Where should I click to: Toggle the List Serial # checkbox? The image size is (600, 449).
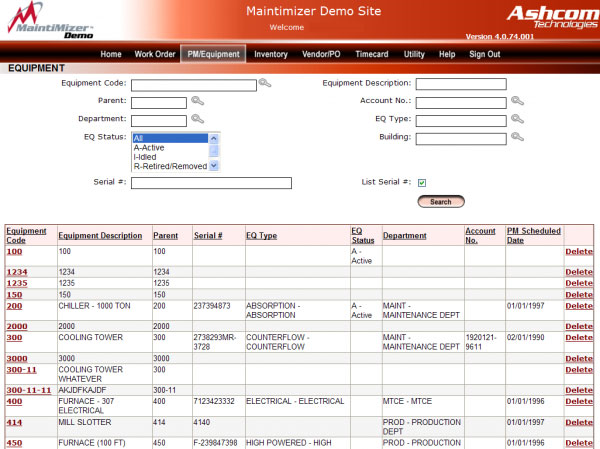(x=422, y=182)
